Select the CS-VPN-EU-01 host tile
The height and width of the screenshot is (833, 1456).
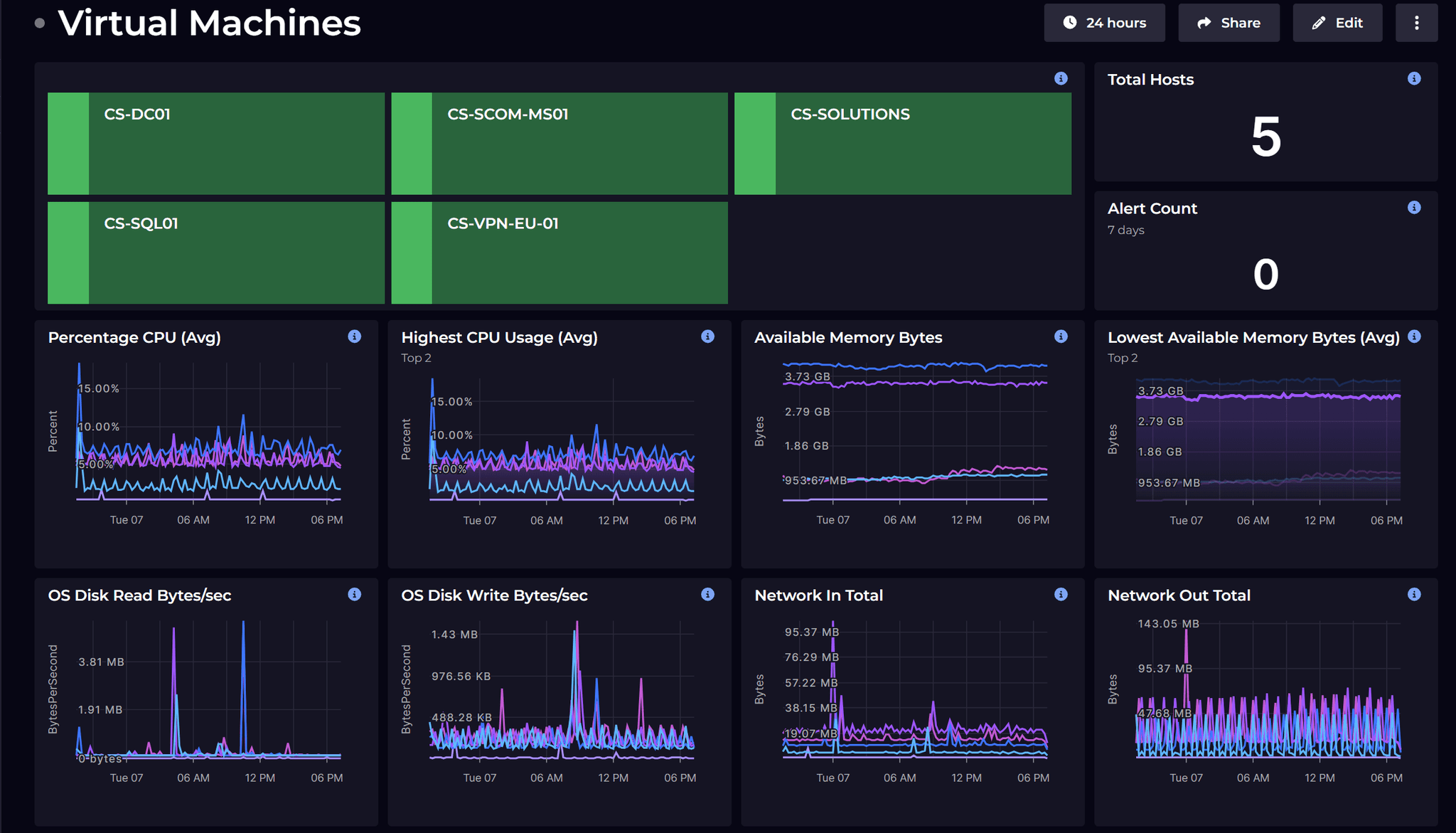tap(559, 253)
